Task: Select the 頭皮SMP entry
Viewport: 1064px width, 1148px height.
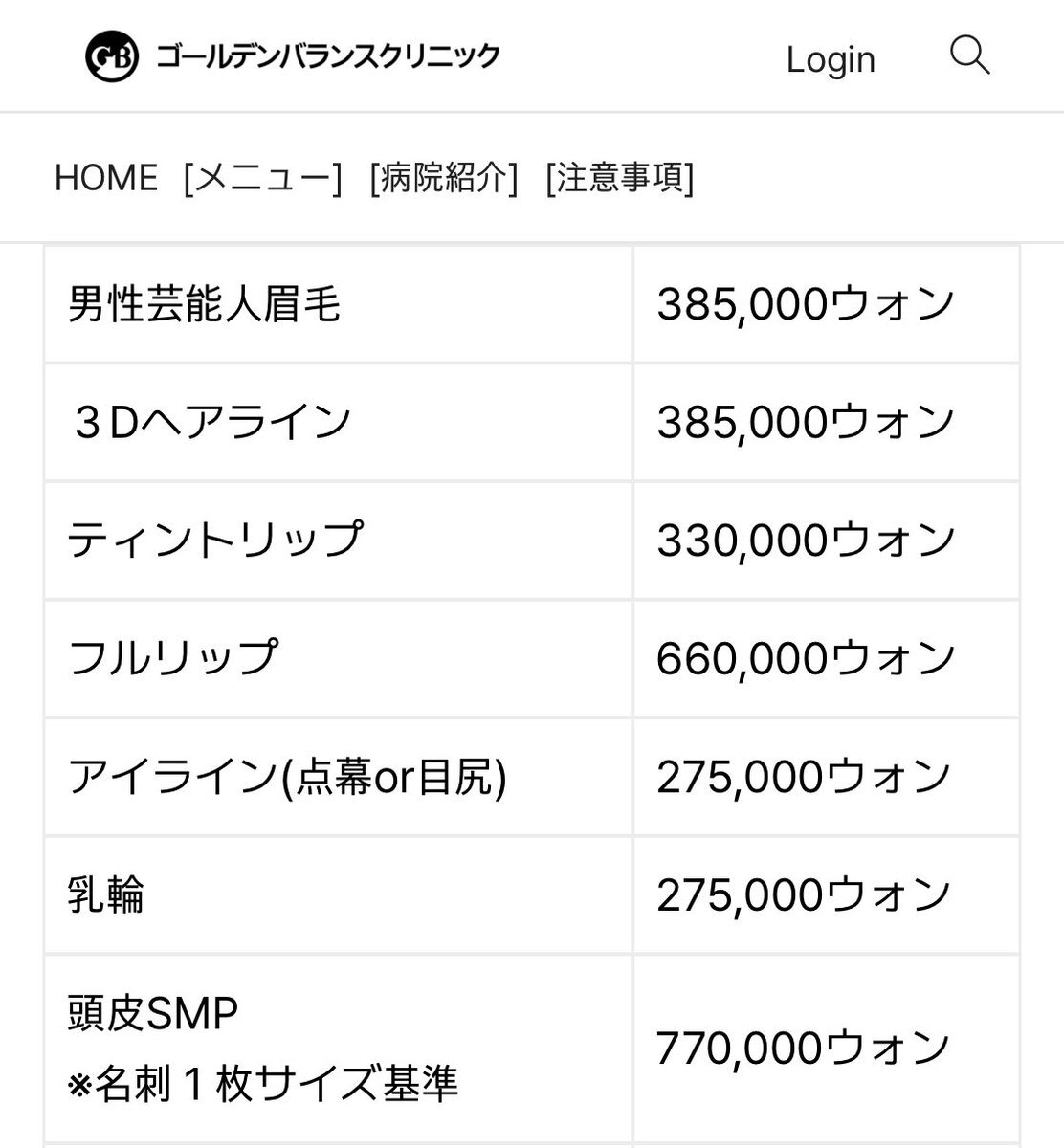Action: 152,1013
